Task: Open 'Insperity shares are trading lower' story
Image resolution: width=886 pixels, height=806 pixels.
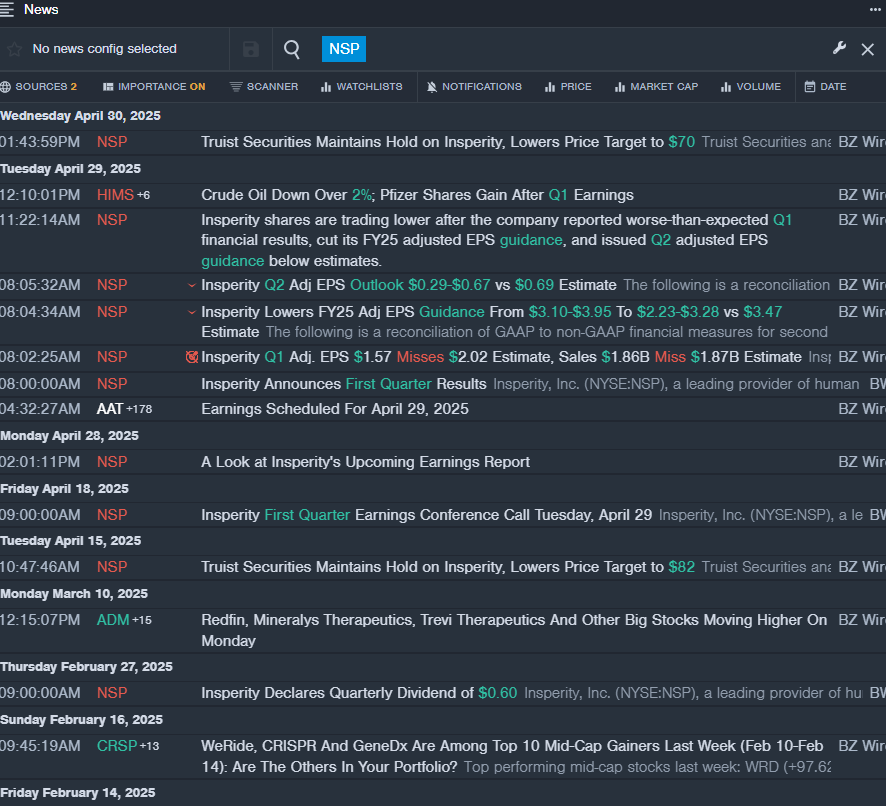Action: point(497,240)
